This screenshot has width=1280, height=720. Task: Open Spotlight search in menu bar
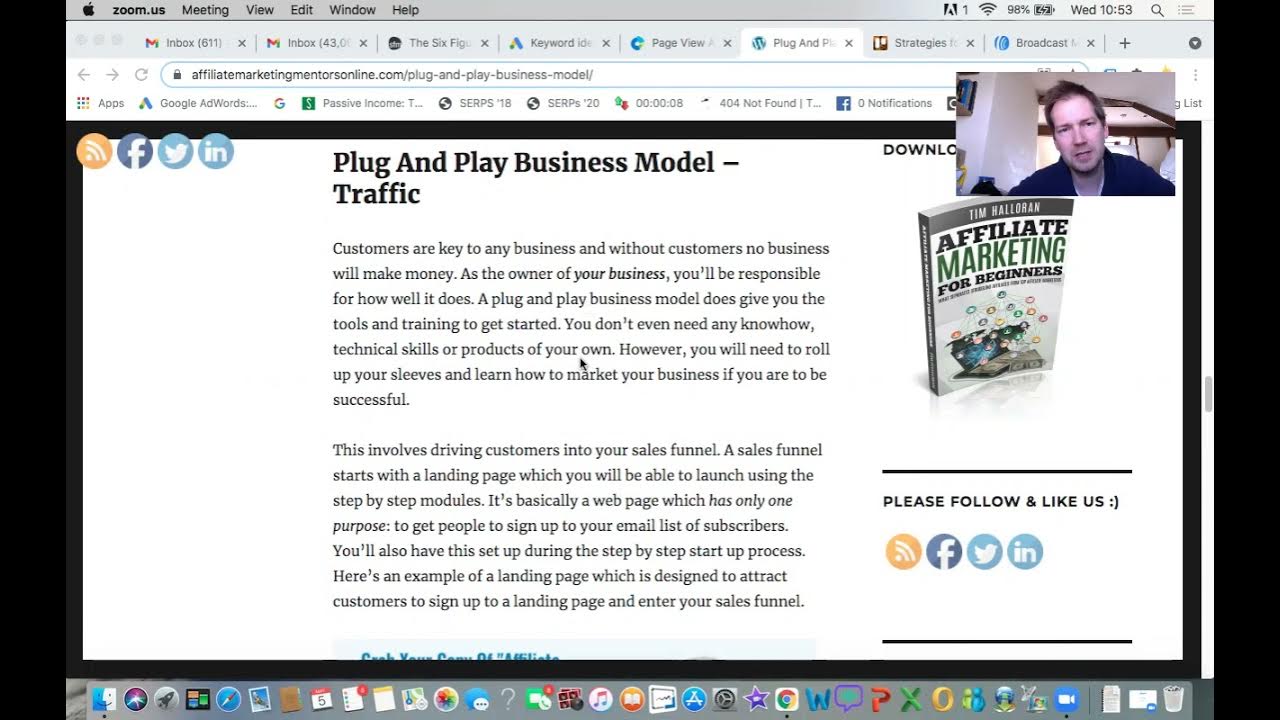(x=1157, y=10)
